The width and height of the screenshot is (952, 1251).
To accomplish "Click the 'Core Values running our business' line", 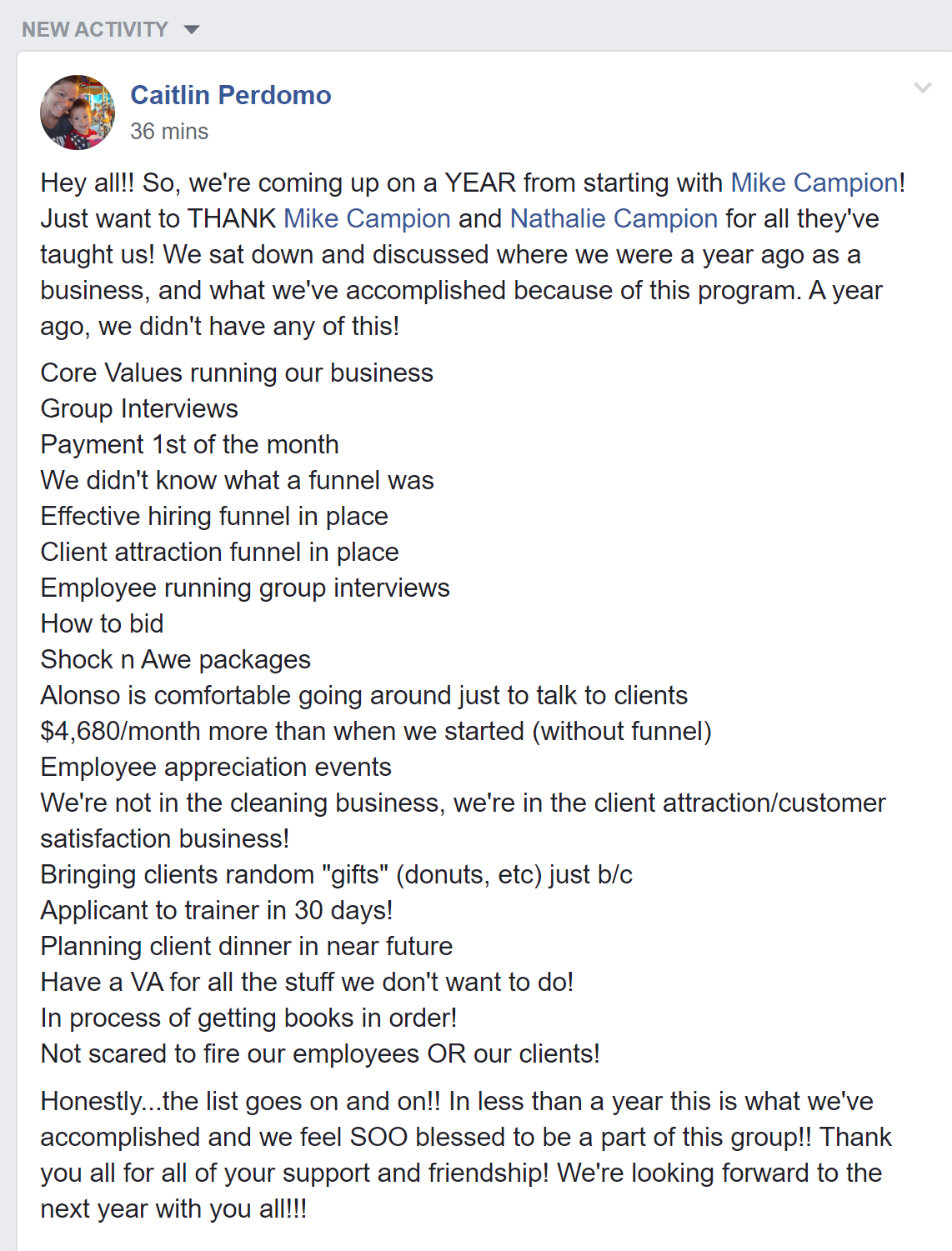I will [x=237, y=373].
